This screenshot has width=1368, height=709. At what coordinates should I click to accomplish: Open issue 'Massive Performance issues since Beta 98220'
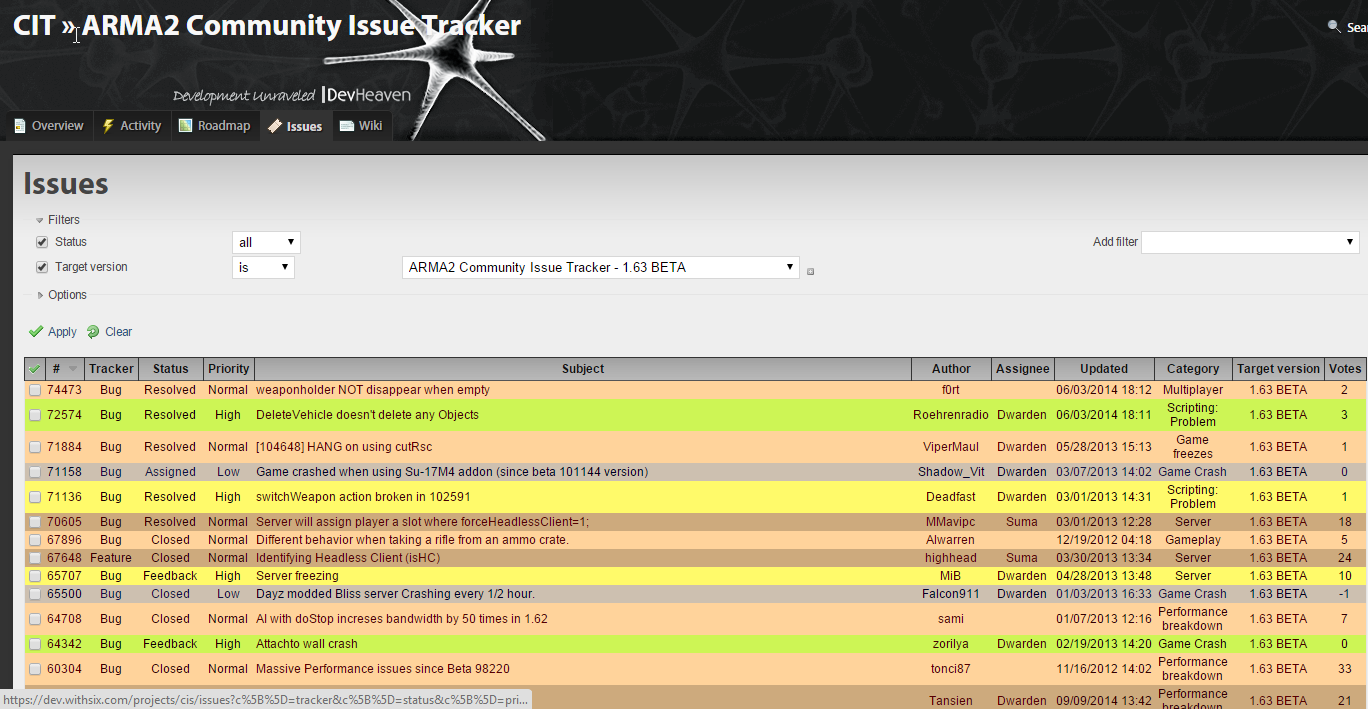click(384, 669)
